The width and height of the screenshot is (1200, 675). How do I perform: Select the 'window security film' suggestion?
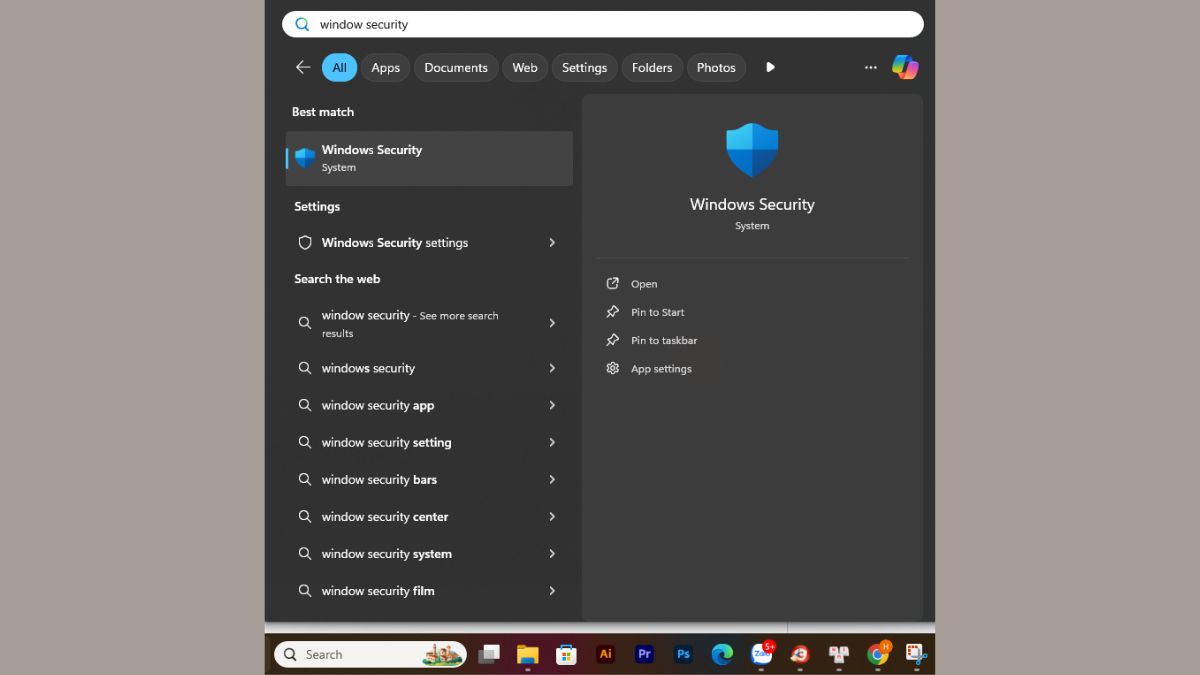429,590
